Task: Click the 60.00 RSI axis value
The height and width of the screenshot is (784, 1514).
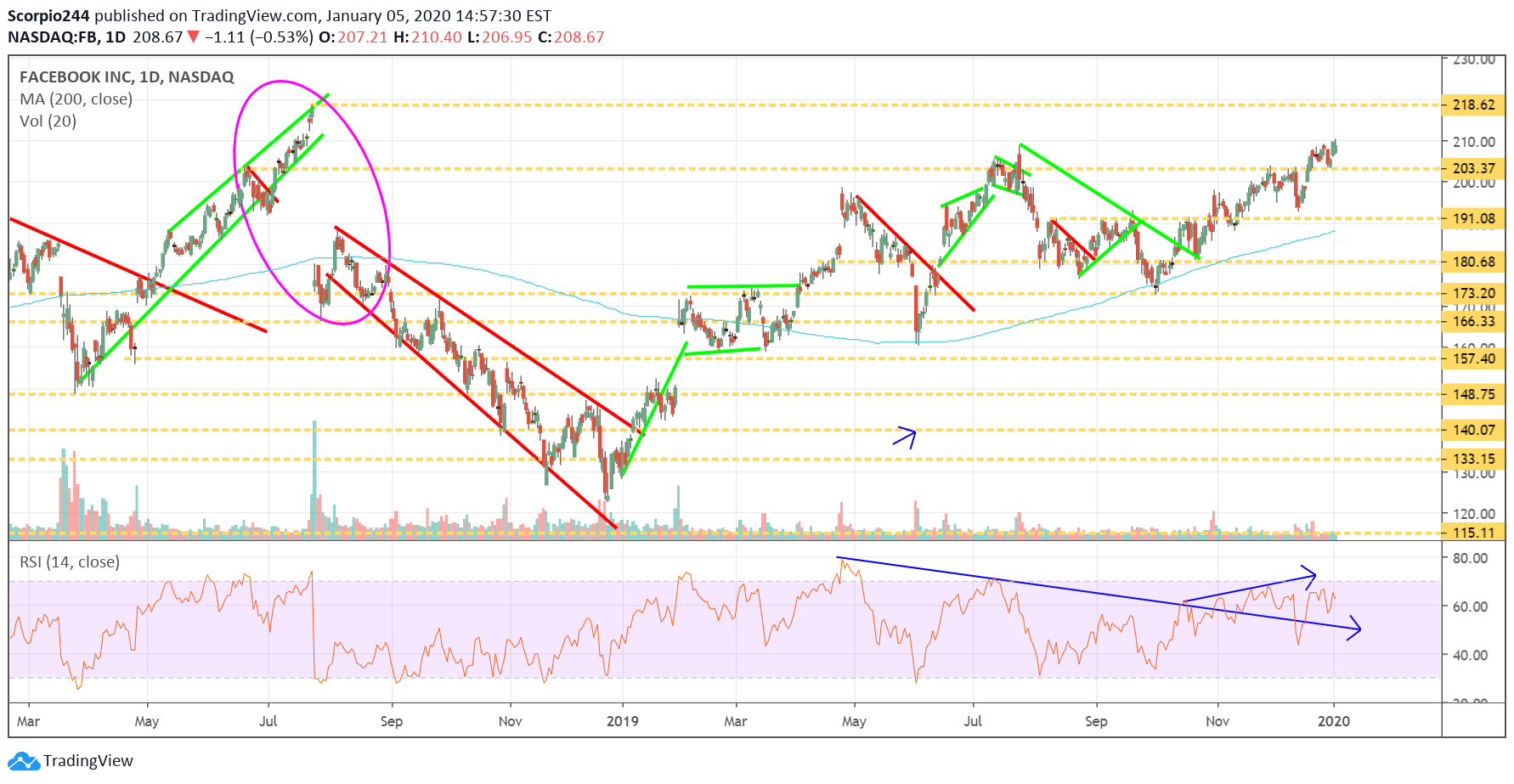Action: [1470, 606]
